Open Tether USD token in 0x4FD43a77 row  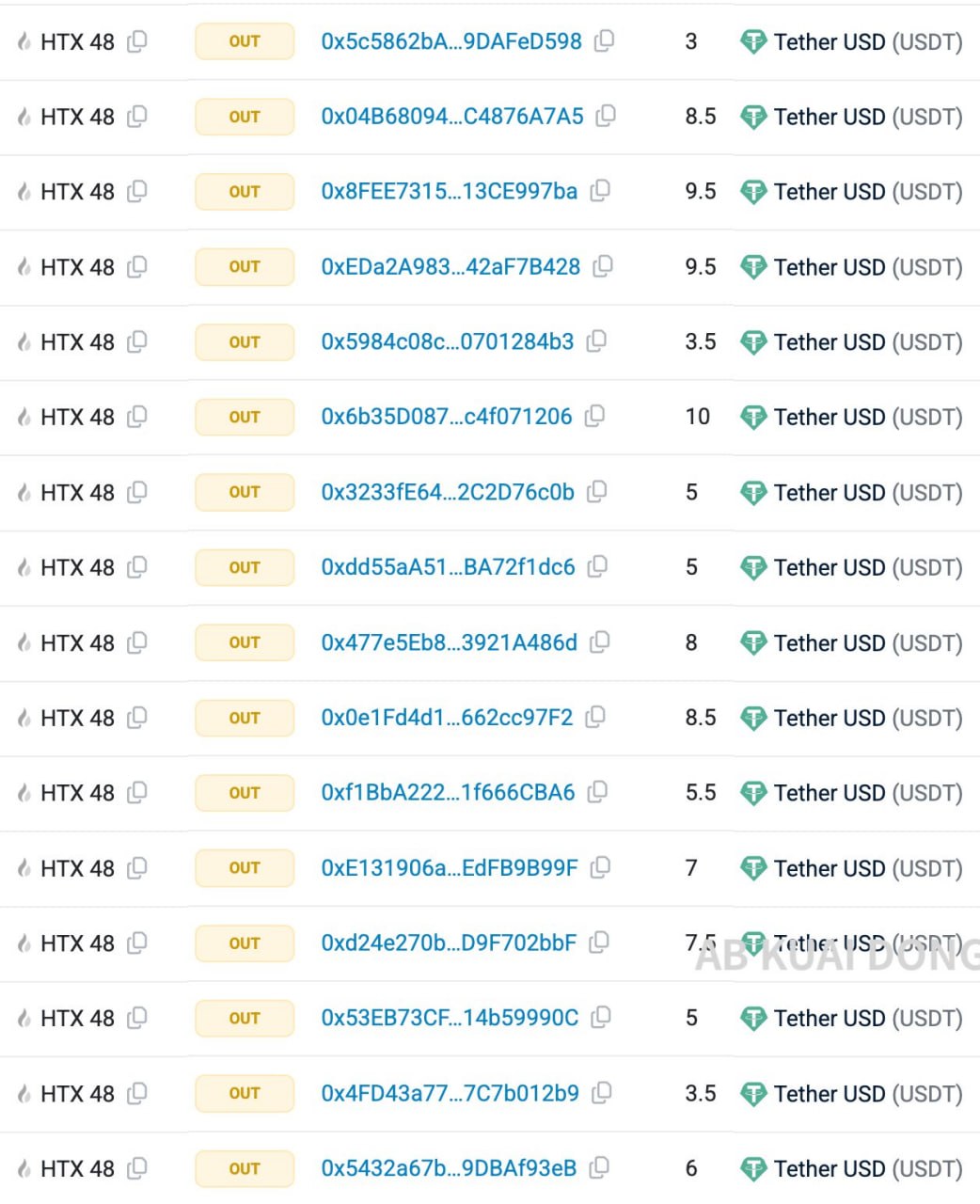868,1094
